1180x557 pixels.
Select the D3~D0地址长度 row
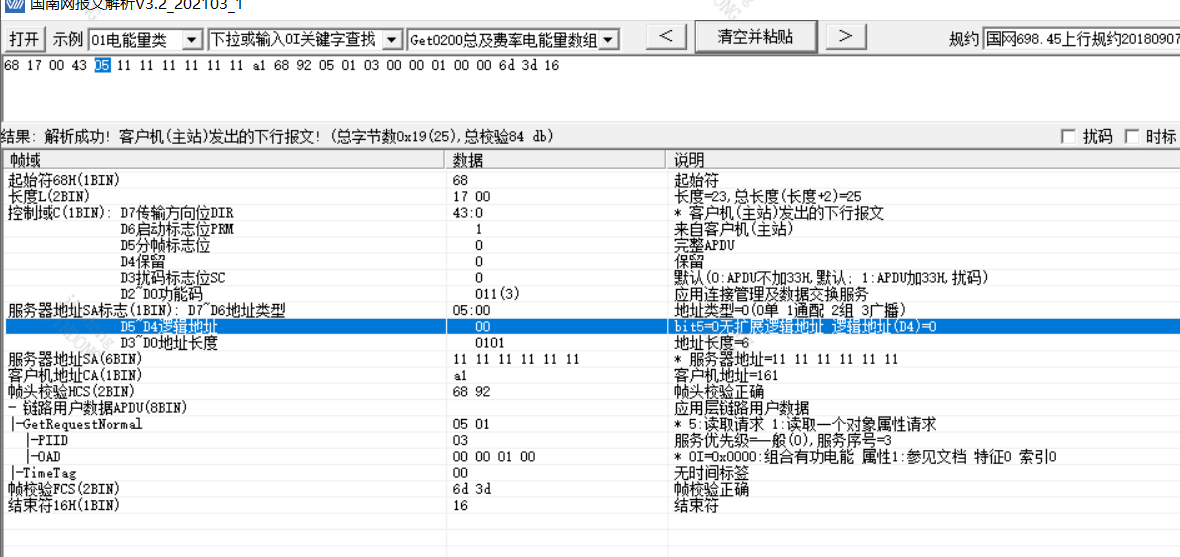click(590, 343)
